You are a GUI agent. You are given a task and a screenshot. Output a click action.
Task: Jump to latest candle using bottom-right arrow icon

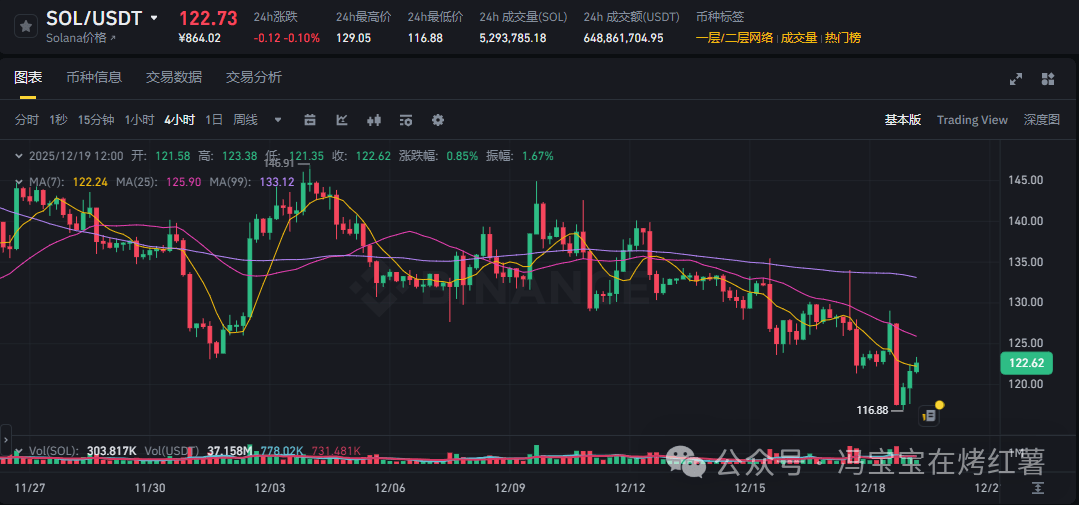(1039, 487)
